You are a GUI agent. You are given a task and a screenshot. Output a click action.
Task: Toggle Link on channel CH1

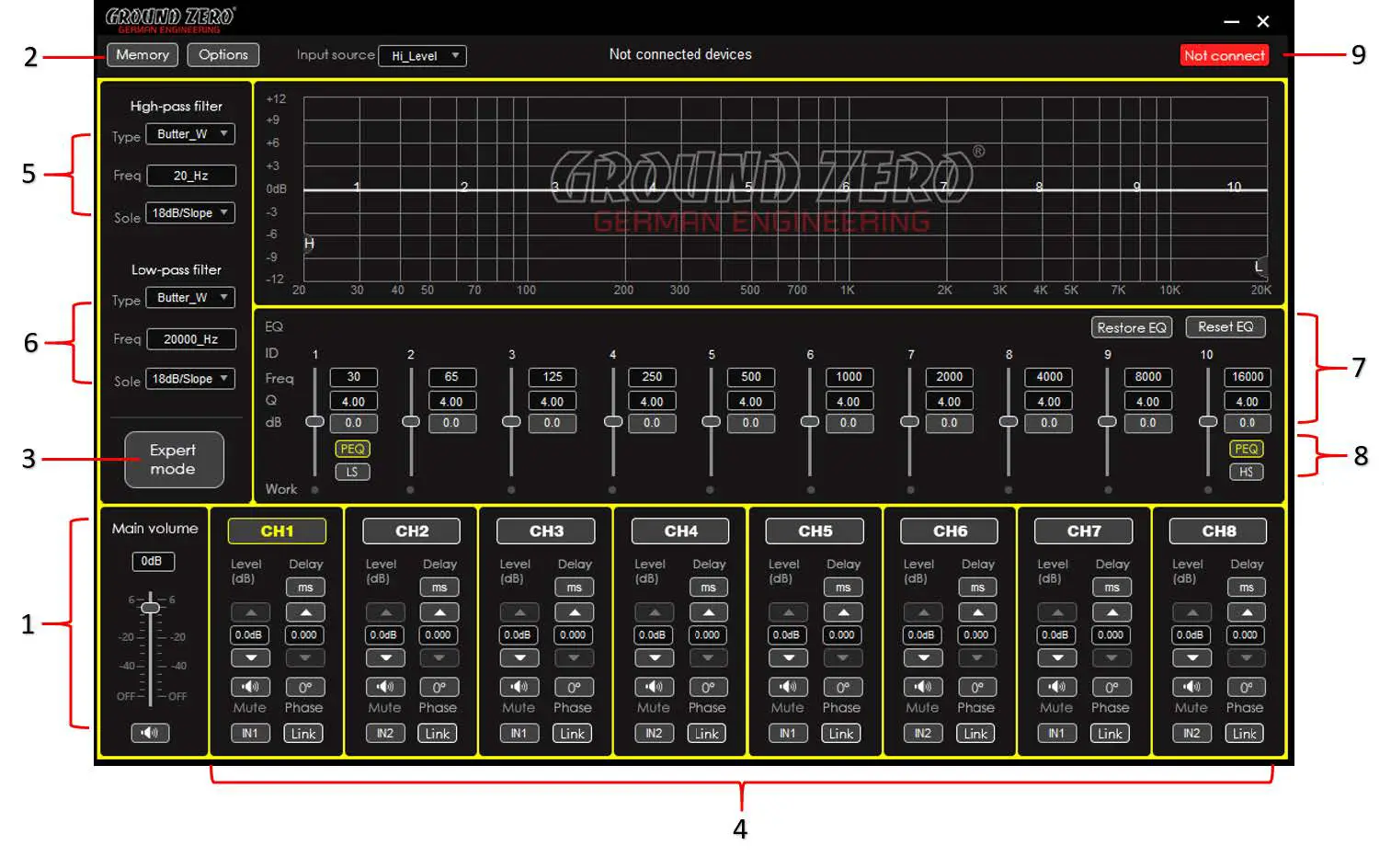point(304,734)
